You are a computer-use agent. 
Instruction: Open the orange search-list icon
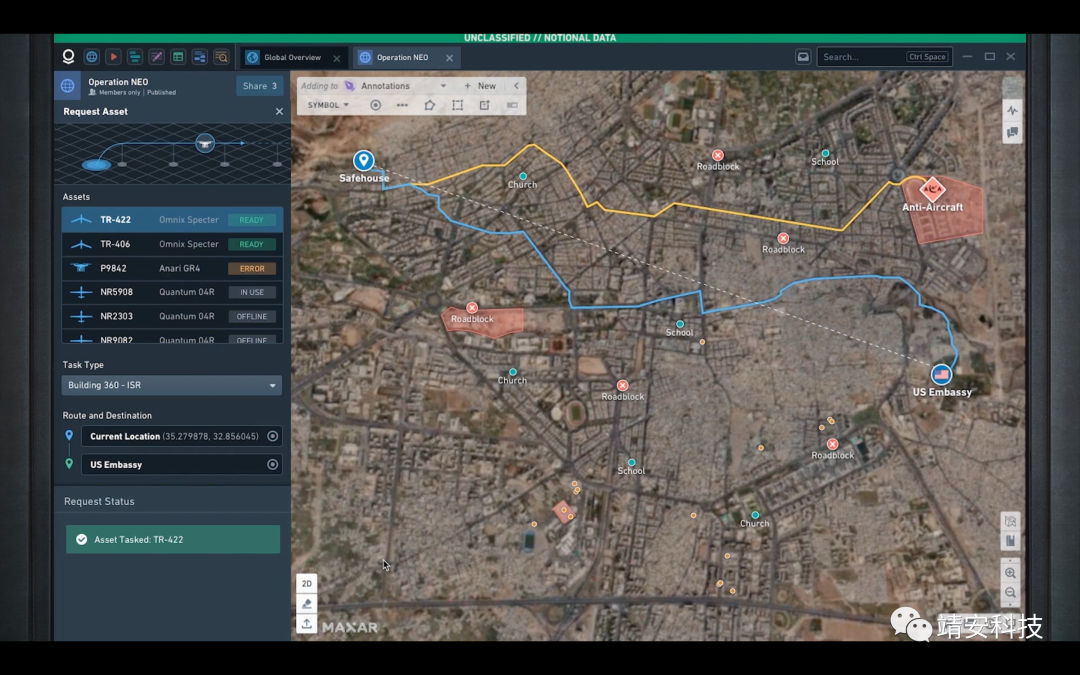[x=221, y=57]
